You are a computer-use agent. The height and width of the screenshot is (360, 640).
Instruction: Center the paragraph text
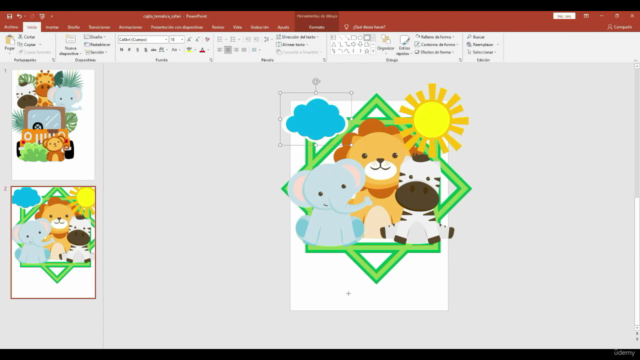point(228,50)
